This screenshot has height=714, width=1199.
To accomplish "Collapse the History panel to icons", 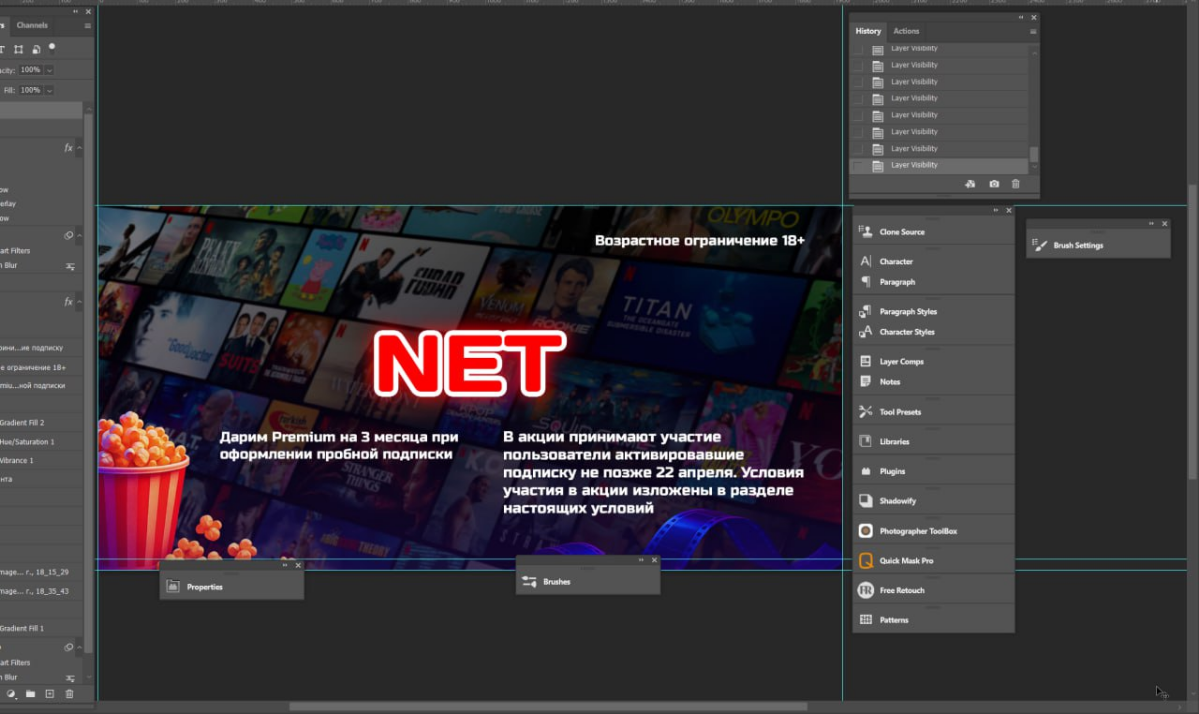I will click(1020, 17).
